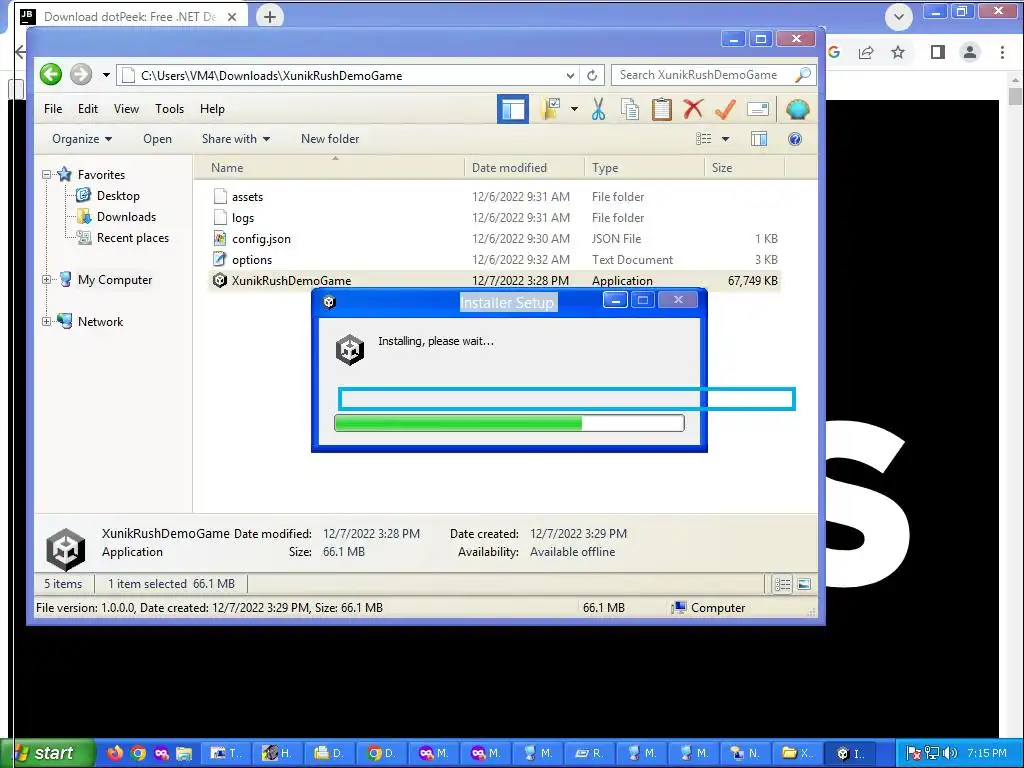Launch Chrome from the quick launch bar
1024x768 pixels.
(138, 753)
